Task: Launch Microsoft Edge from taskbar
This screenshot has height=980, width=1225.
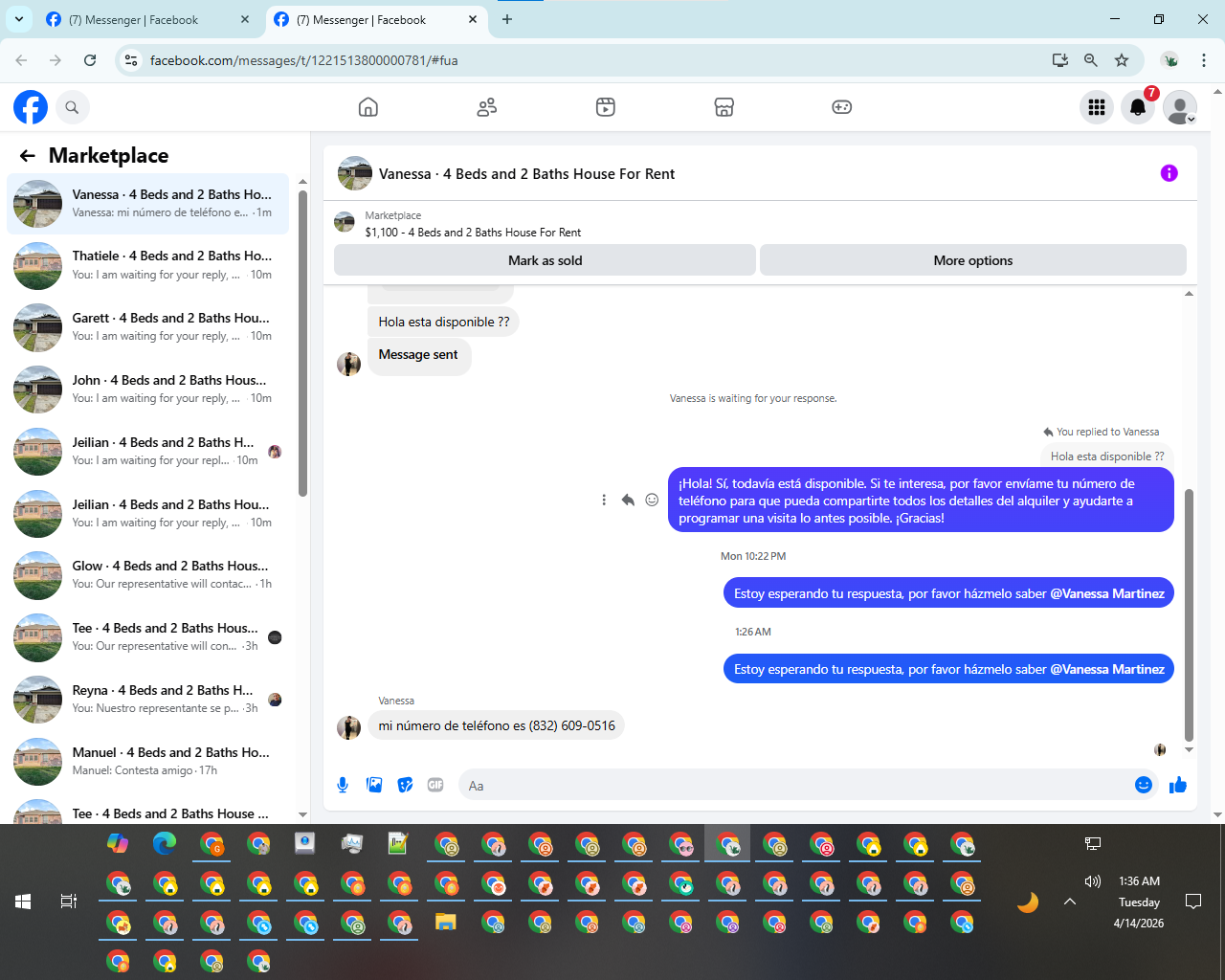Action: 165,843
